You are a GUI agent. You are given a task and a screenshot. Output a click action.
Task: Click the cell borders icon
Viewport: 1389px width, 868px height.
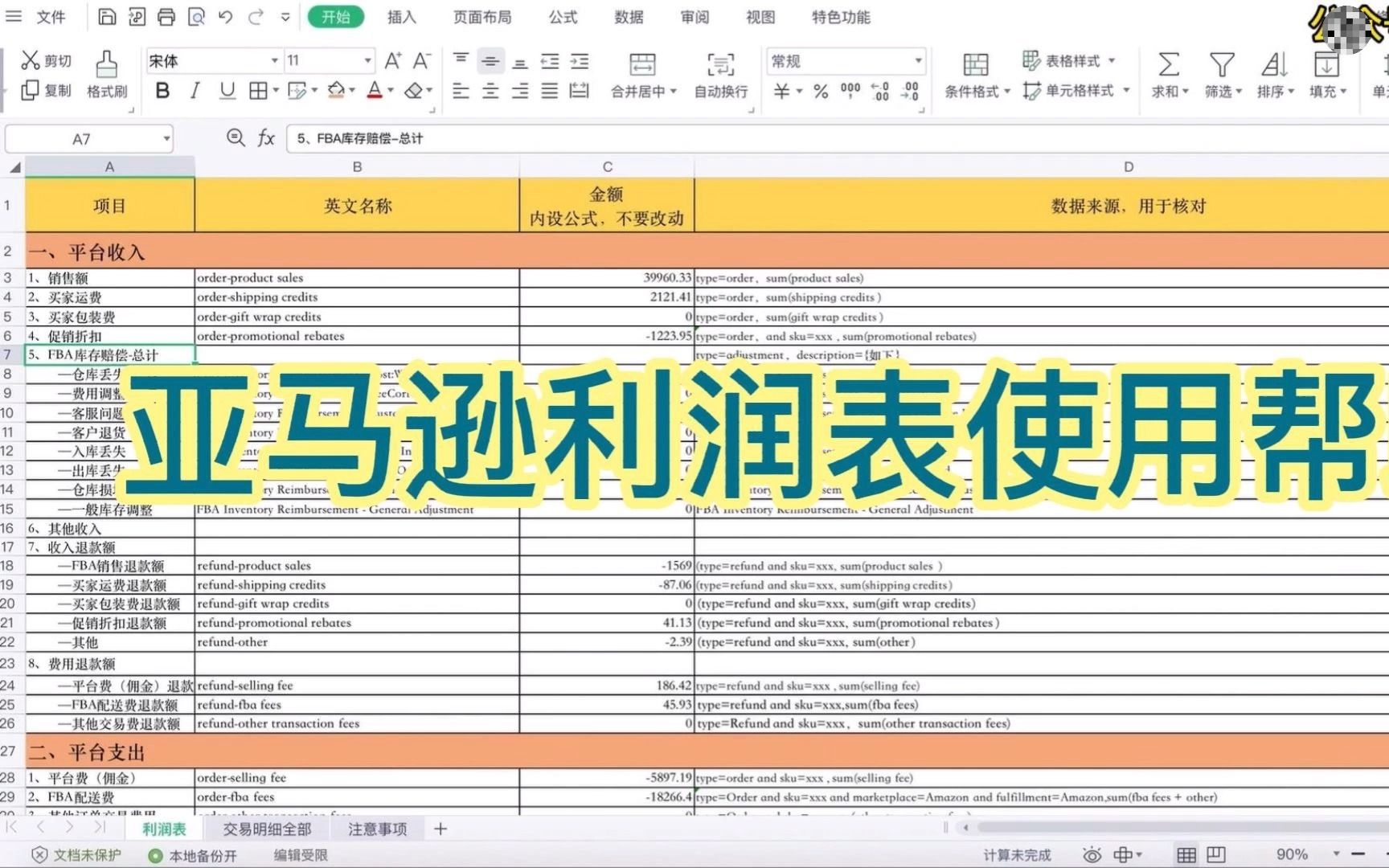(x=258, y=91)
